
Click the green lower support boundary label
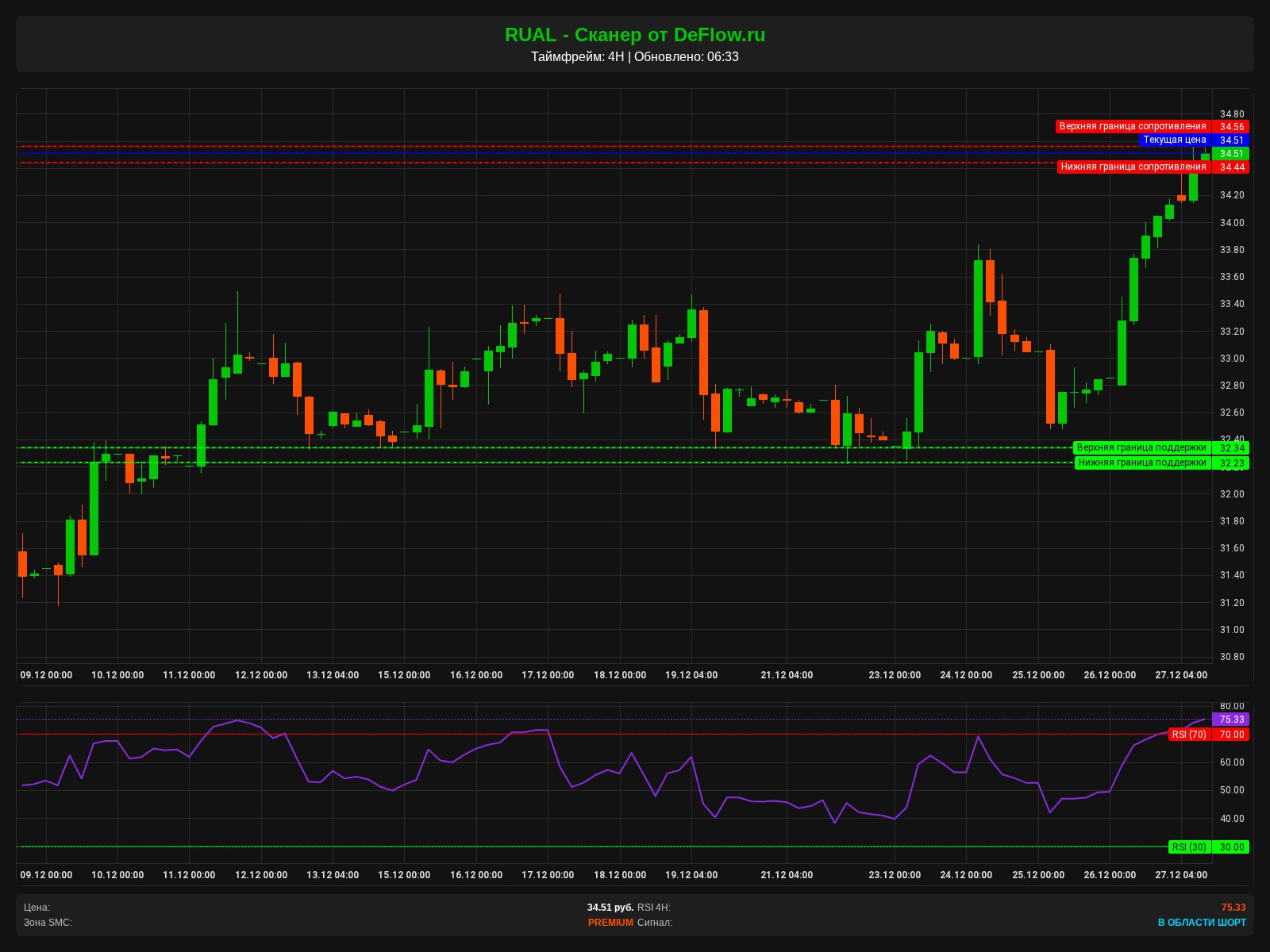click(1141, 463)
